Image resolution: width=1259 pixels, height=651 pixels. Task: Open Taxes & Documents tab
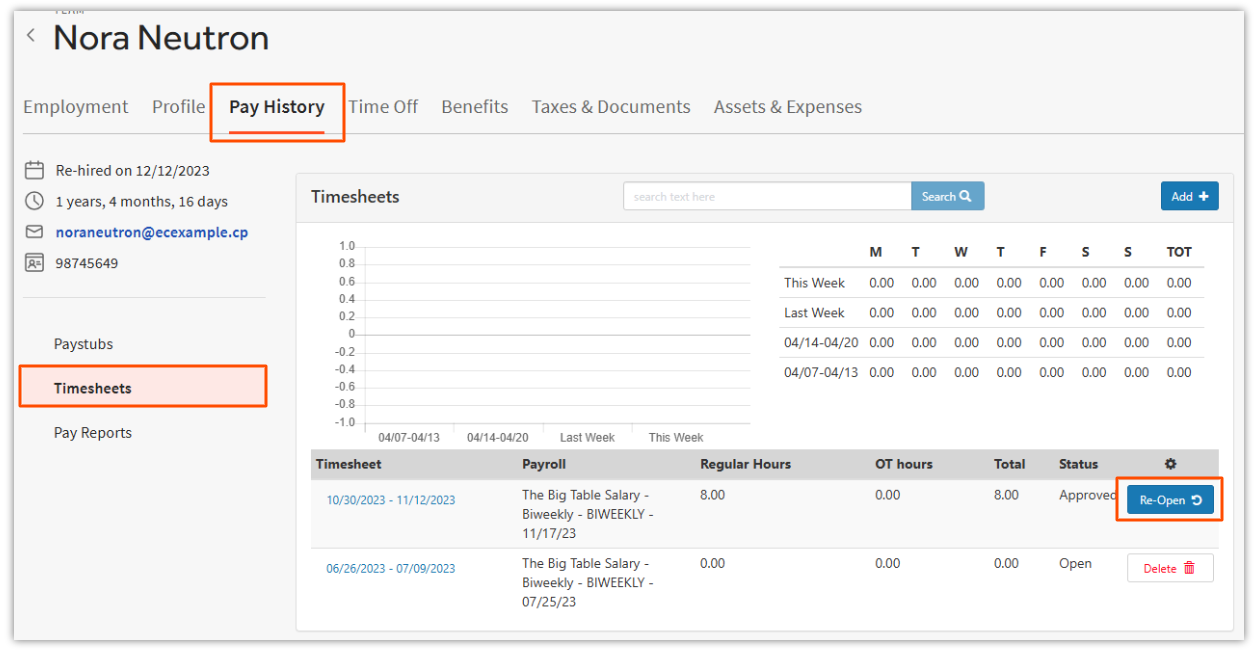point(611,107)
